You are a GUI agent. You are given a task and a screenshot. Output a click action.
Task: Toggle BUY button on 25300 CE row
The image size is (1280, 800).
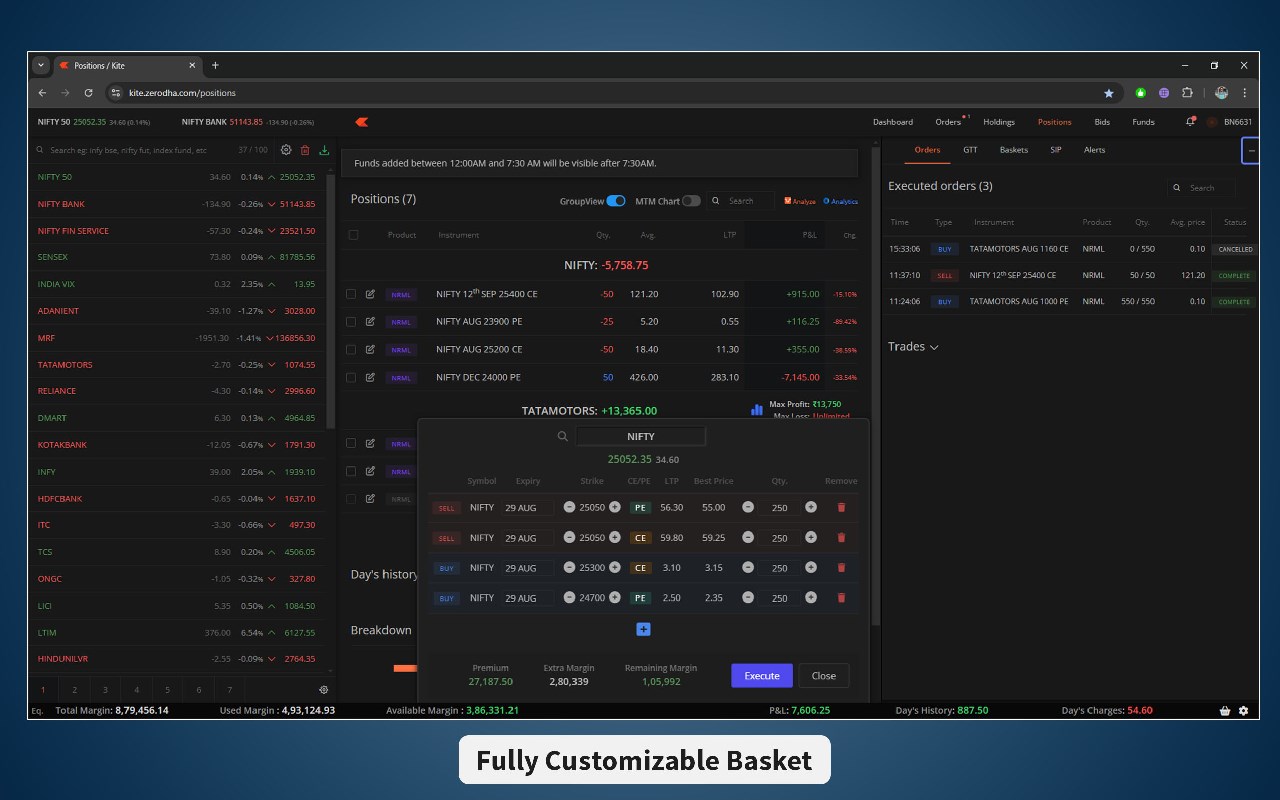tap(446, 568)
